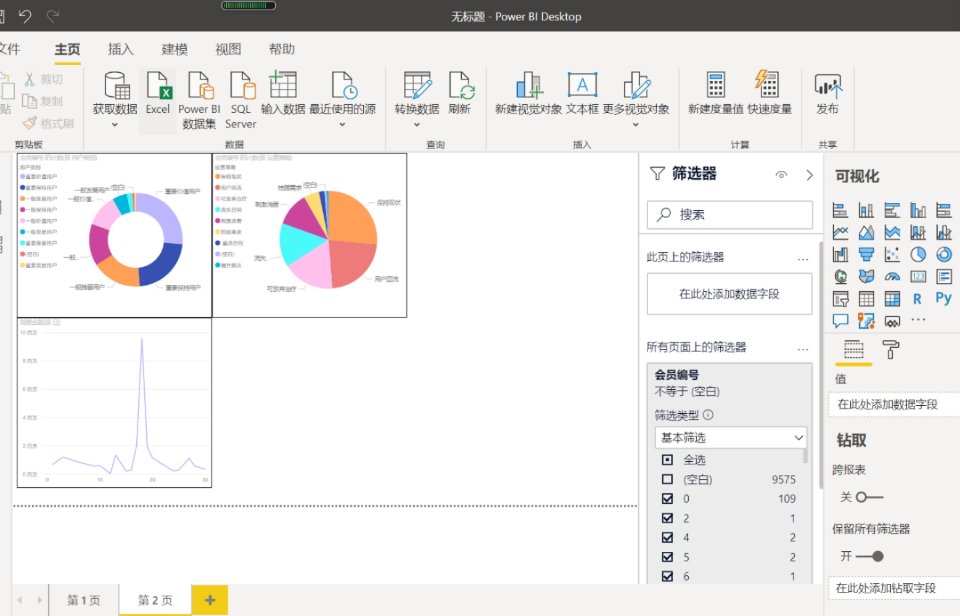
Task: Expand the 获取数据 dropdown arrow
Action: [x=114, y=125]
